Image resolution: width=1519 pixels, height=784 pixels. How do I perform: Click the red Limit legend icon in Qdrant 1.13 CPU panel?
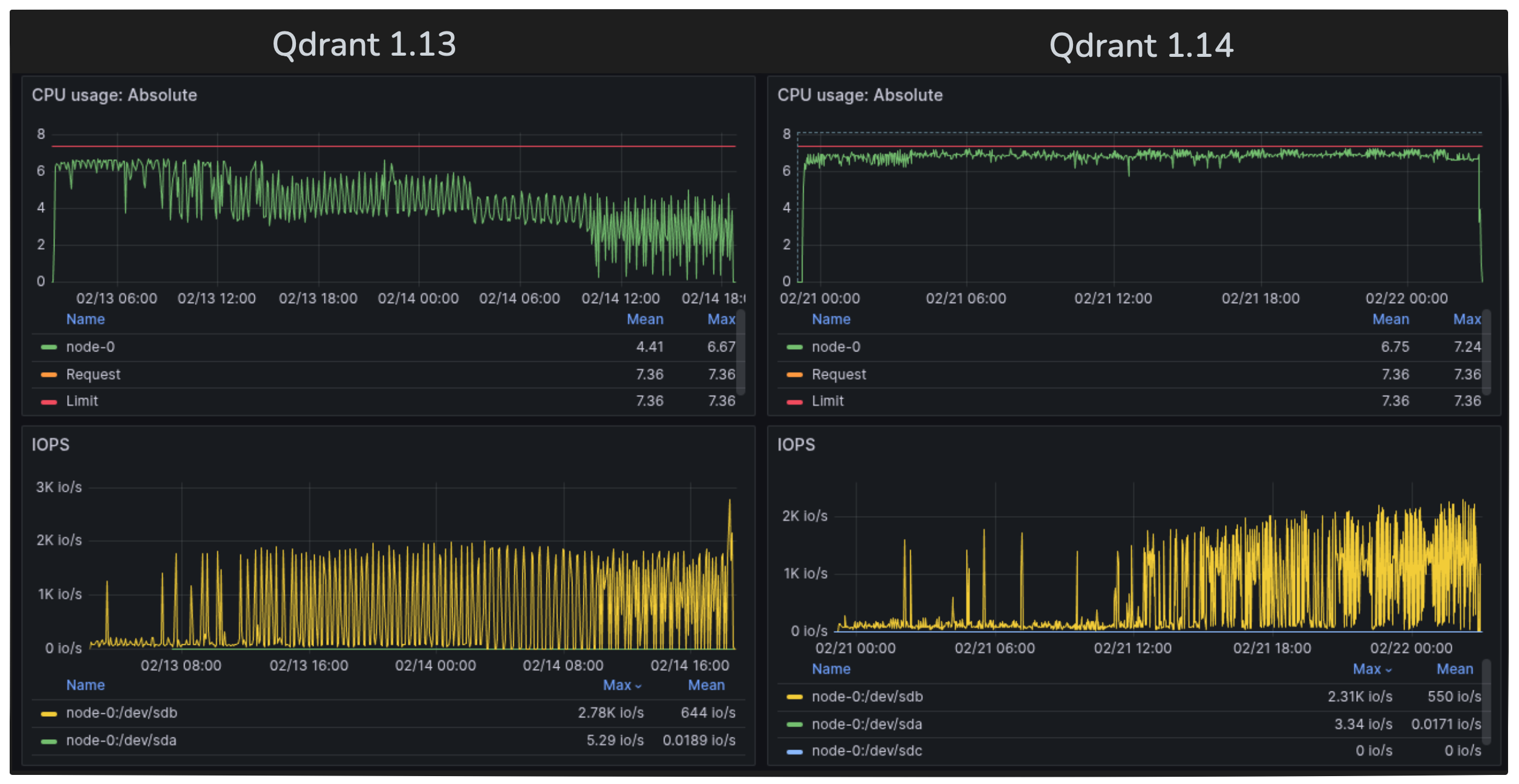coord(49,400)
